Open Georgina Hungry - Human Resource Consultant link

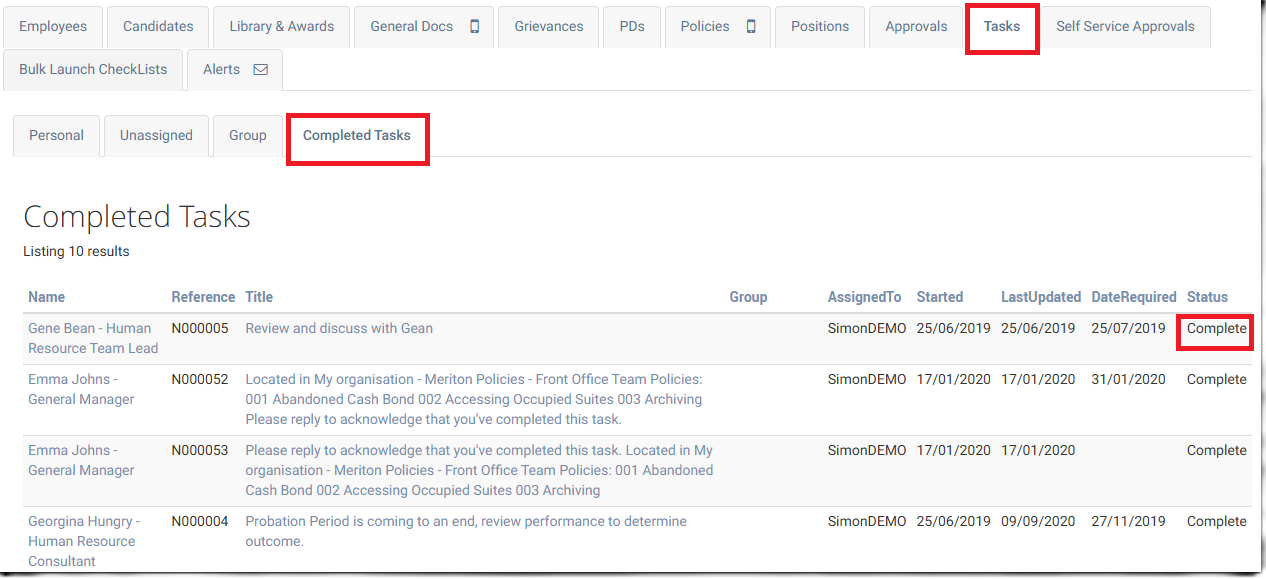84,541
